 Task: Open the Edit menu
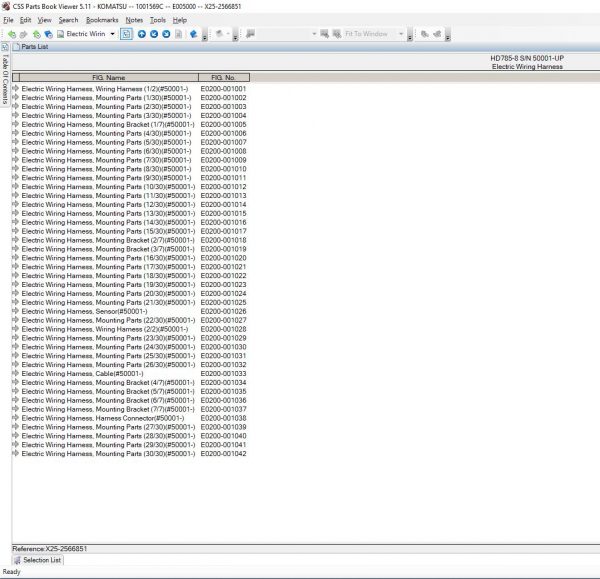[26, 20]
